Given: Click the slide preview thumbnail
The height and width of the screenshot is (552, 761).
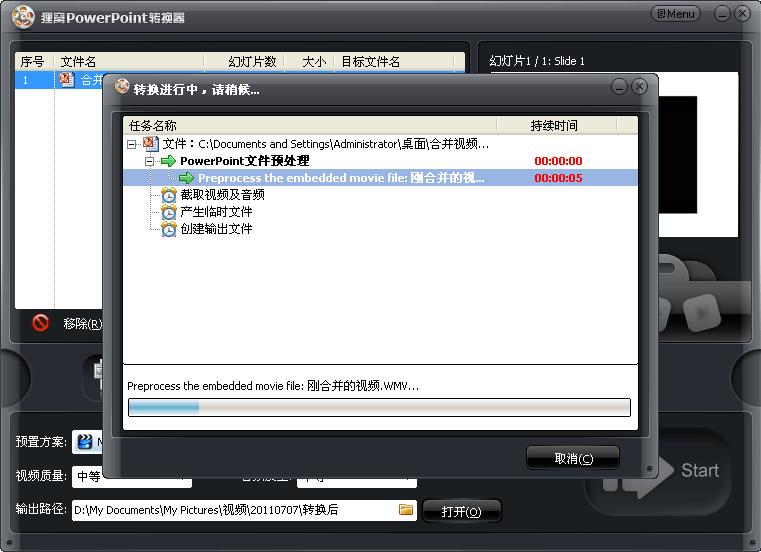Looking at the screenshot, I should pyautogui.click(x=698, y=154).
